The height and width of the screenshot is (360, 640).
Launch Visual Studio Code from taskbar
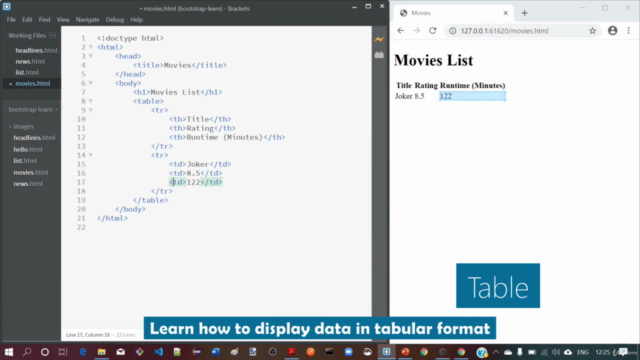[158, 352]
